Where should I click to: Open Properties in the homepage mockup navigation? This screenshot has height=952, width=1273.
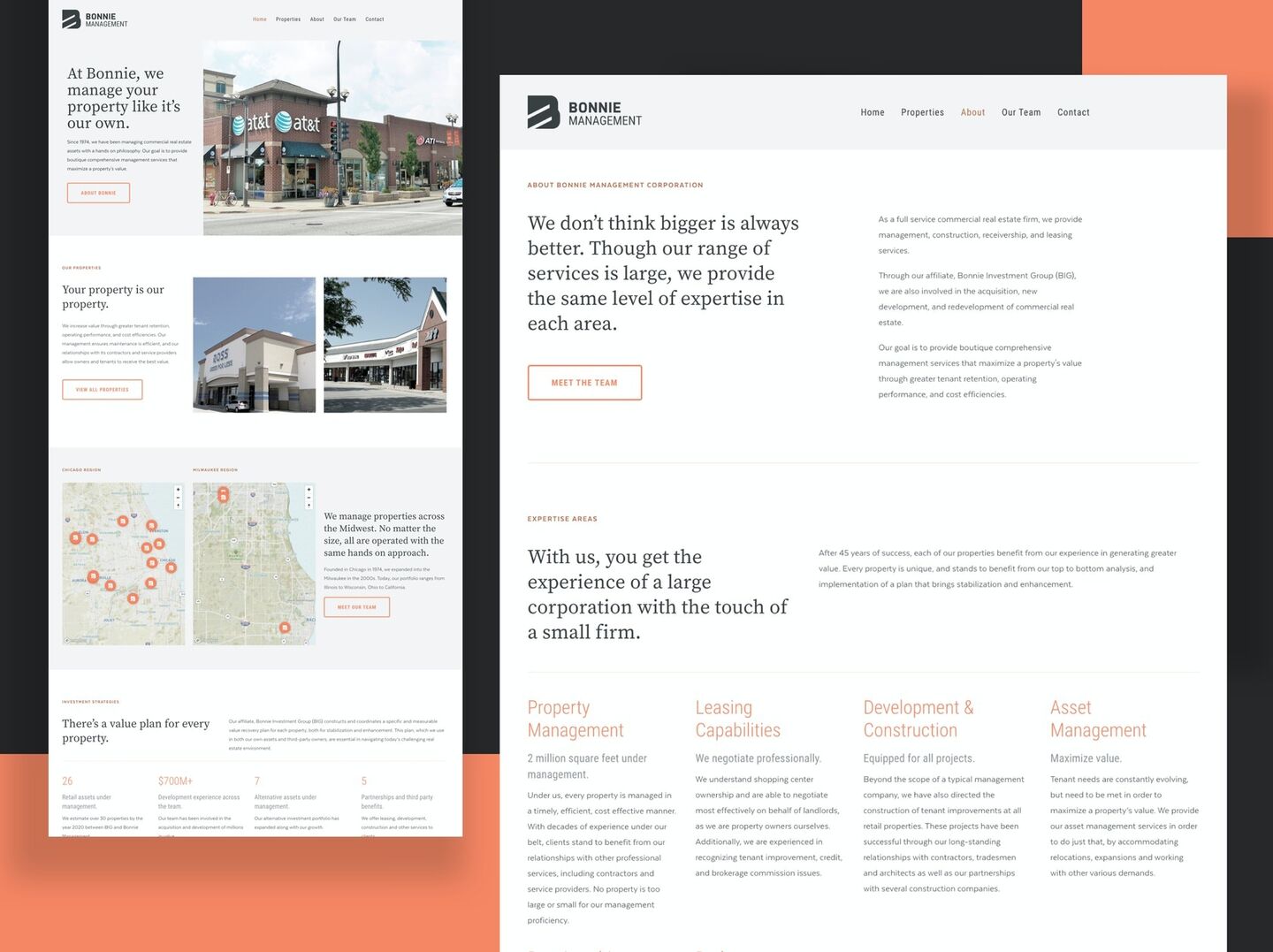tap(288, 19)
